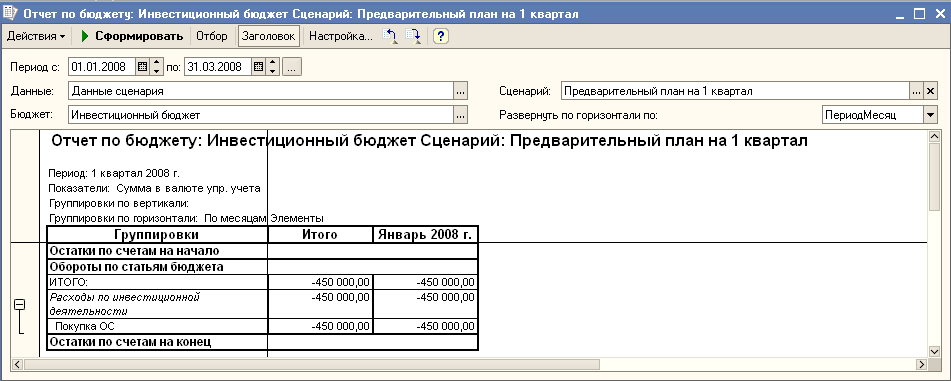
Task: Click the horizontal scrollbar thumb
Action: click(312, 364)
